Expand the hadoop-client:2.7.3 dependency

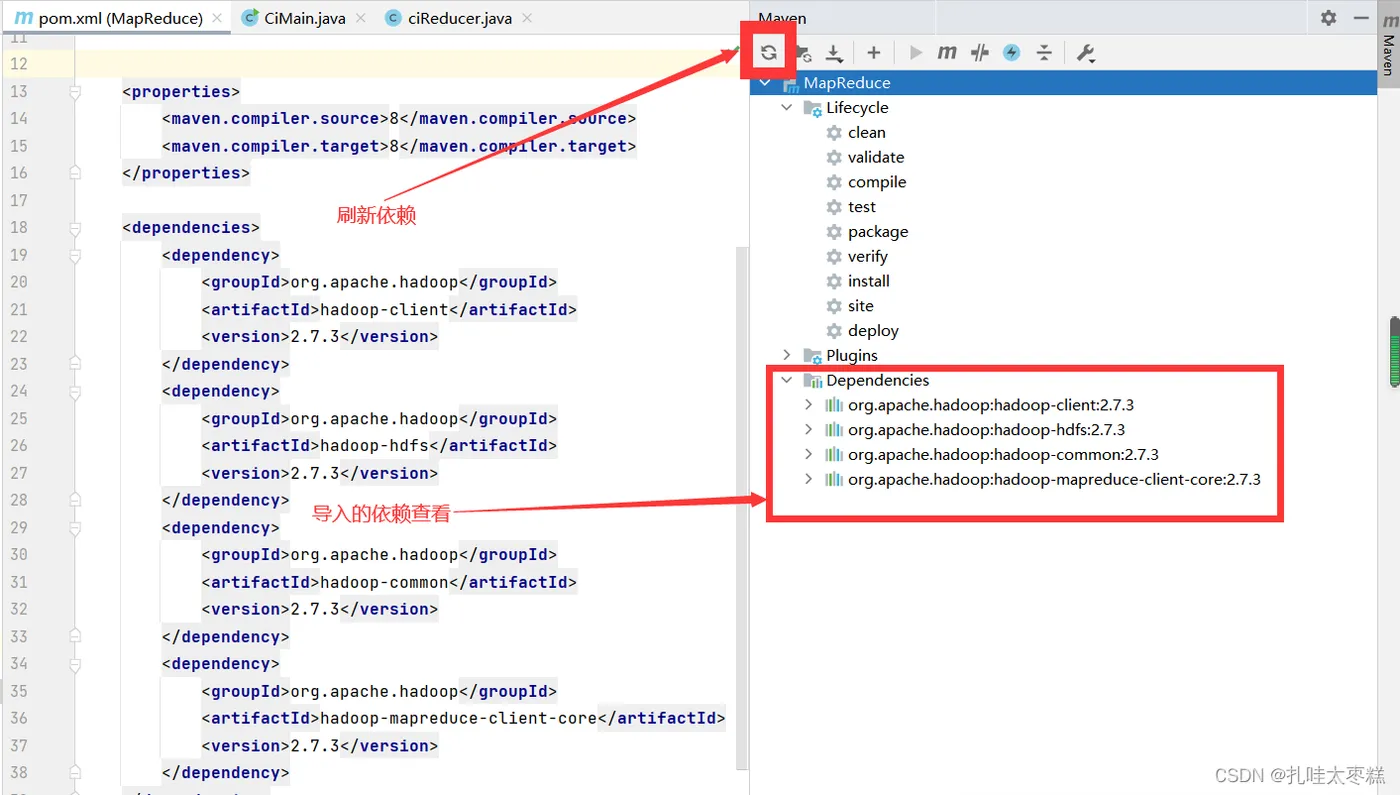pos(809,405)
